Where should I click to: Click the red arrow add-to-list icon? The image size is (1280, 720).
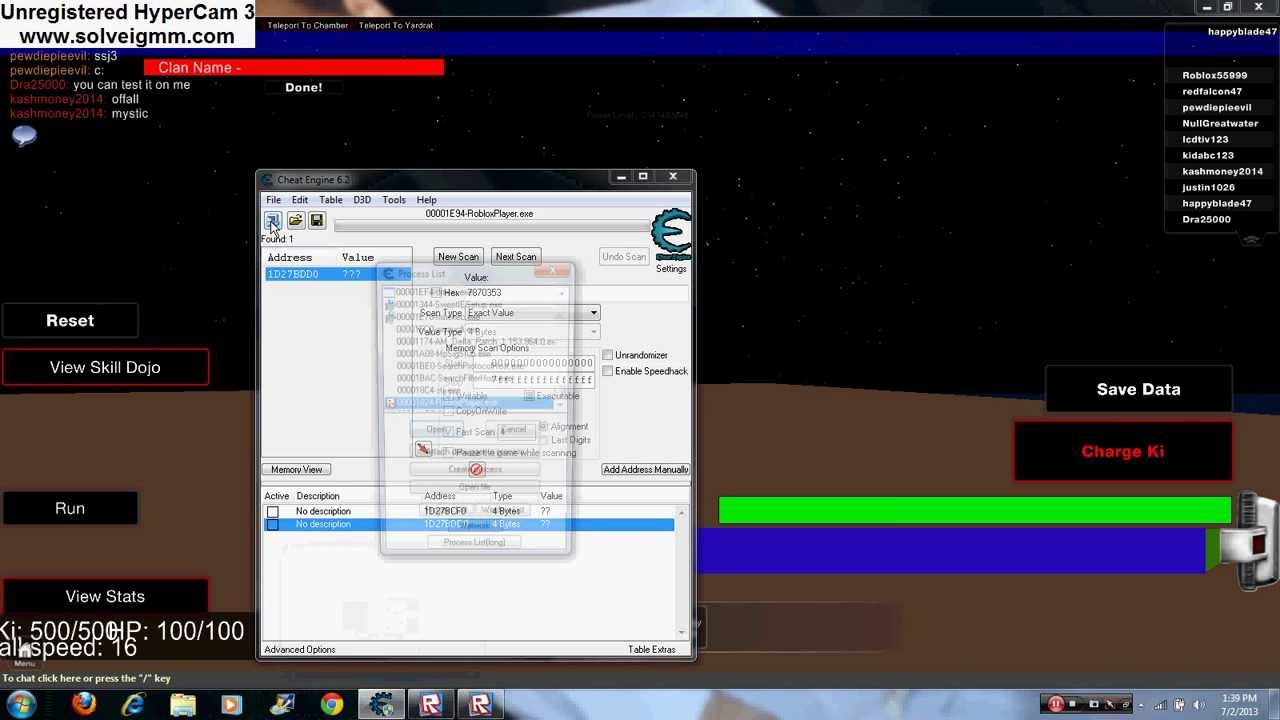[423, 450]
